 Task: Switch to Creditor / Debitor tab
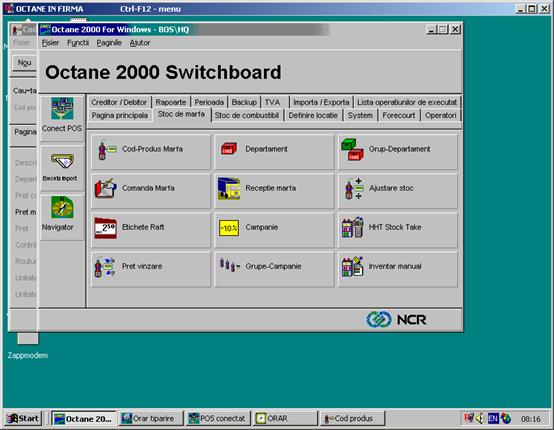119,102
